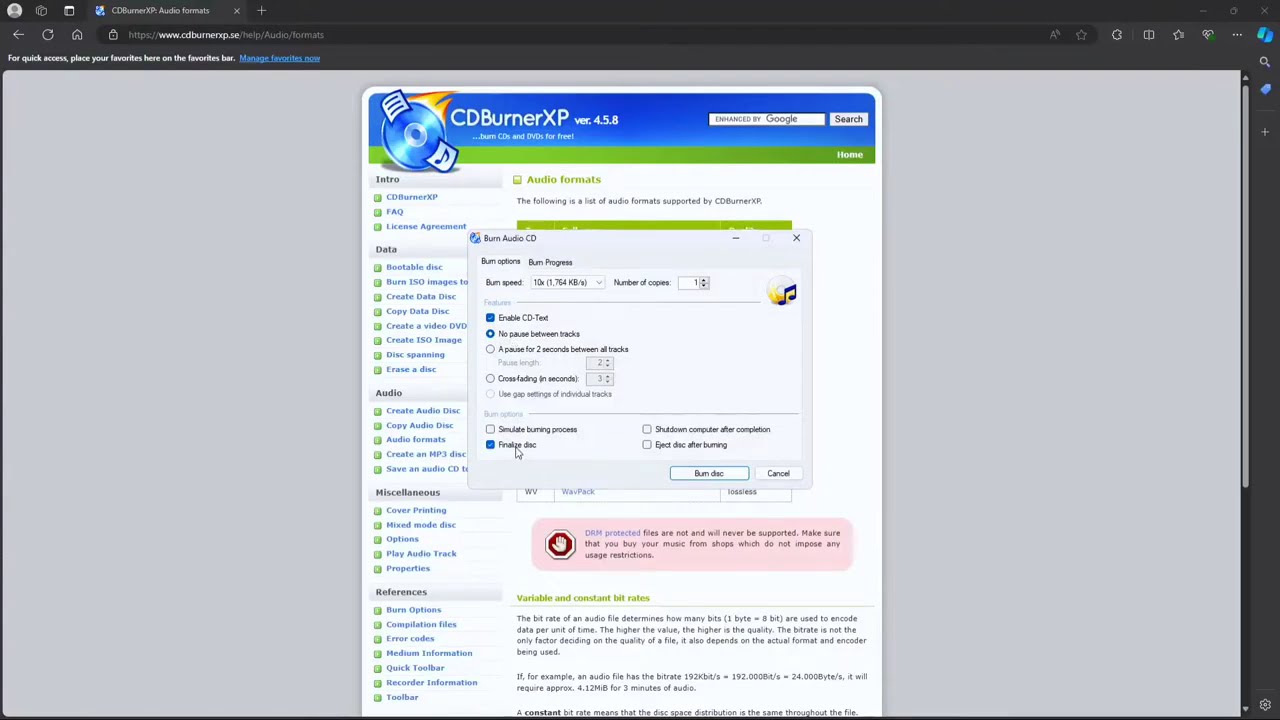Click the sidebar plus icon to add app
The height and width of the screenshot is (720, 1280).
(x=1265, y=132)
